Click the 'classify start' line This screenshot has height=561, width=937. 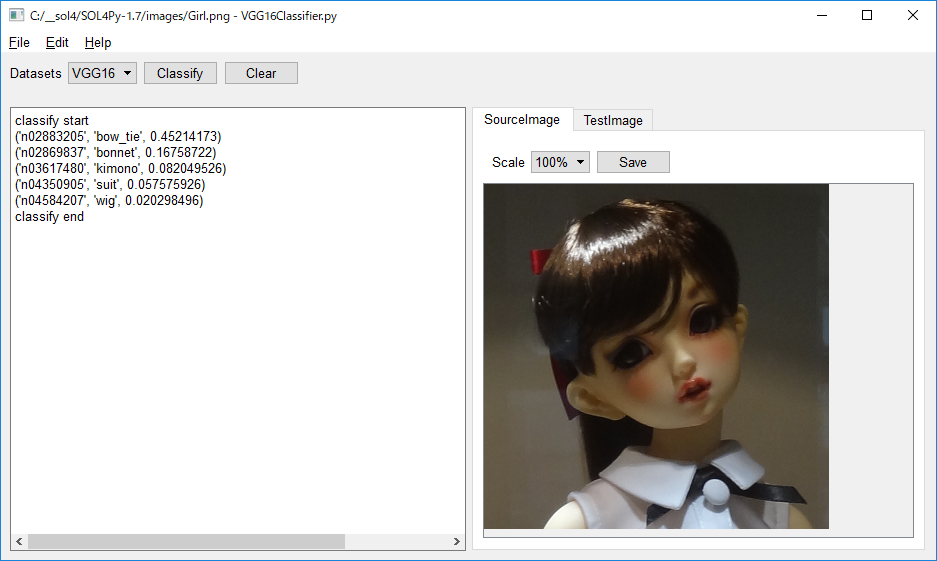[x=52, y=120]
